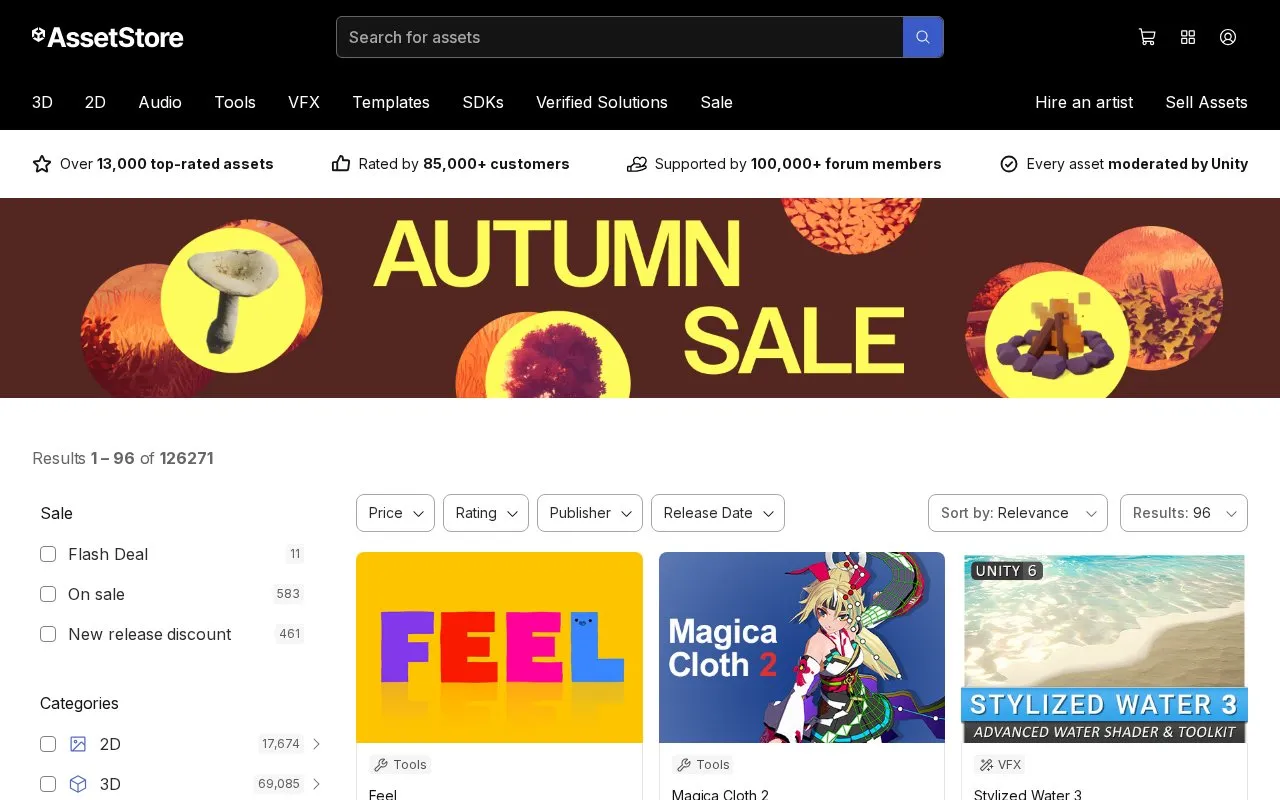Image resolution: width=1280 pixels, height=800 pixels.
Task: Select the 2D category checkbox
Action: [48, 744]
